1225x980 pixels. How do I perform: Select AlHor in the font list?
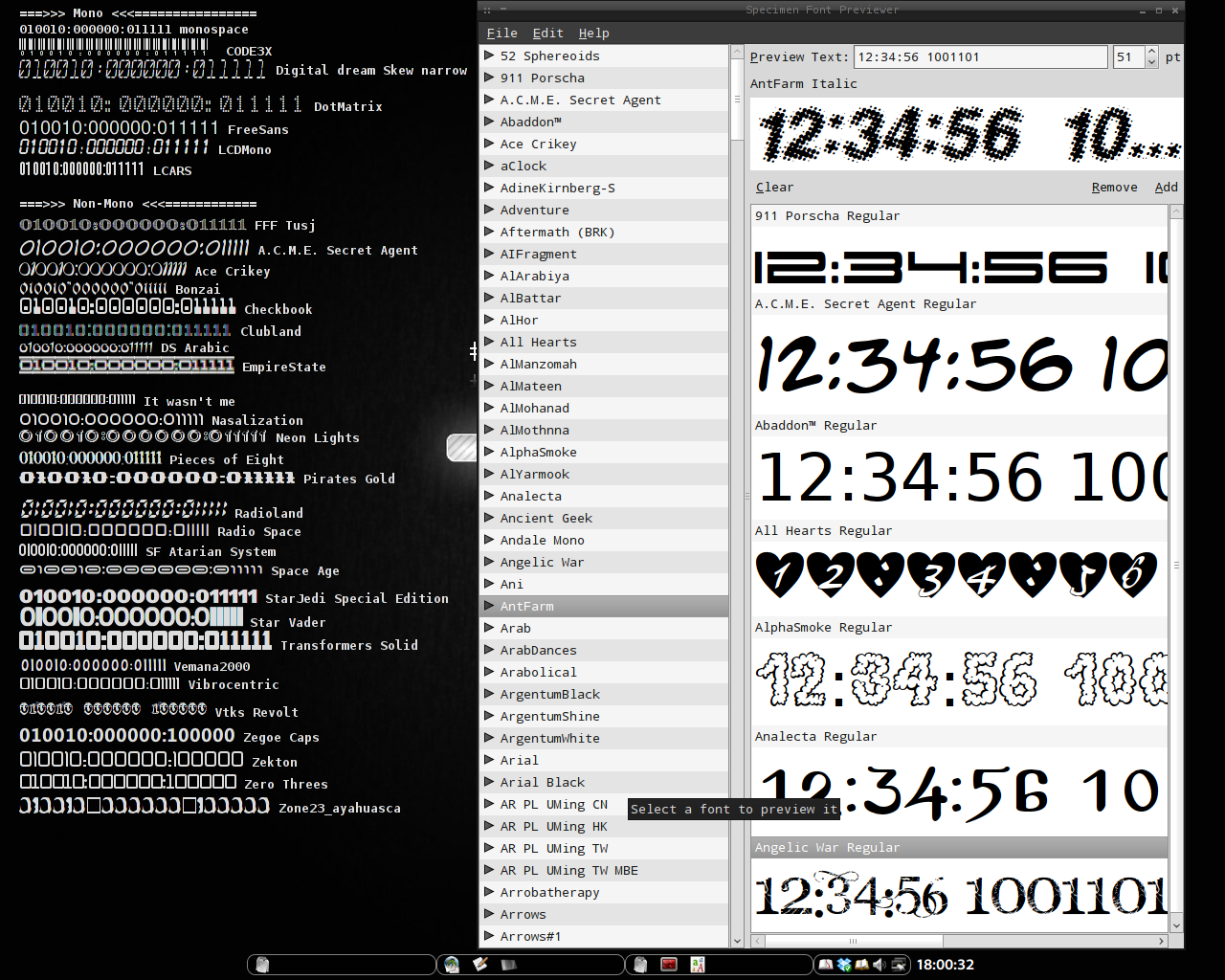(x=604, y=320)
